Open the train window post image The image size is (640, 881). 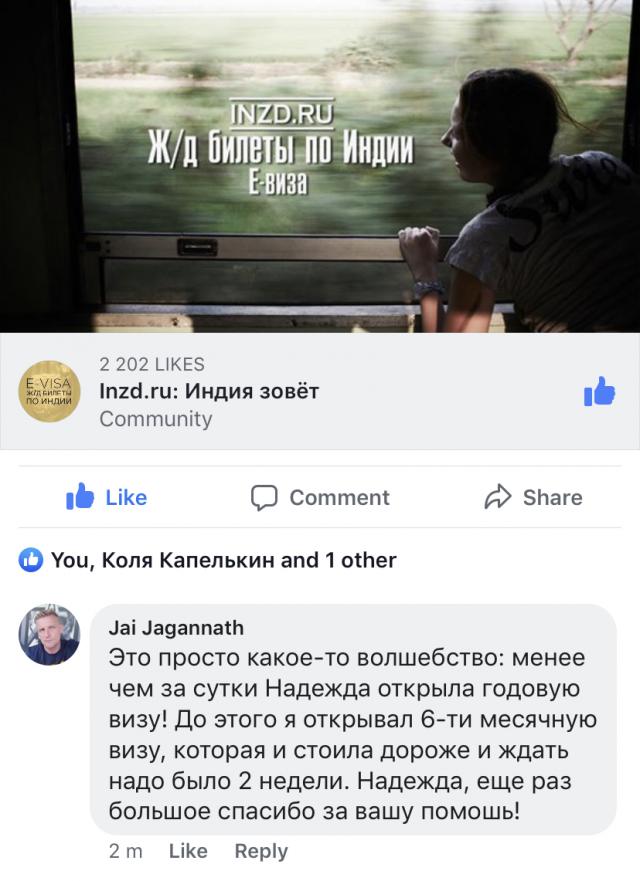(x=320, y=166)
